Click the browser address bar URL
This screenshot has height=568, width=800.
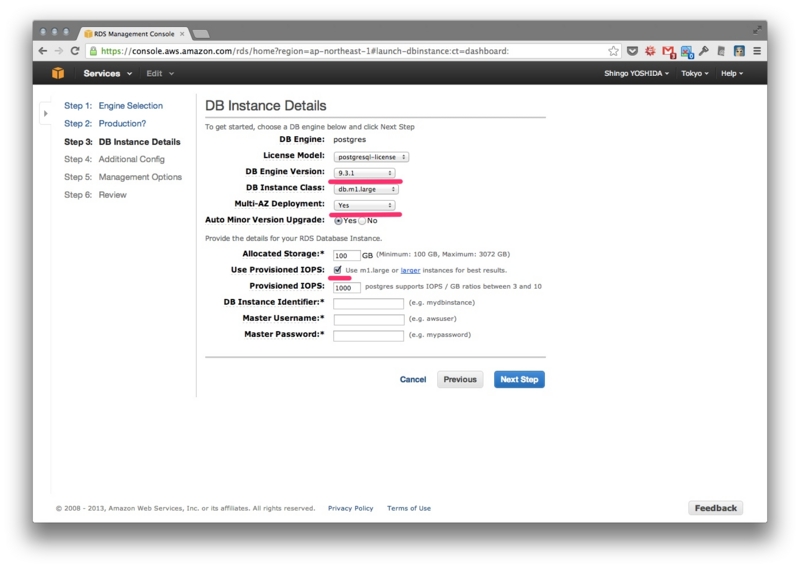pyautogui.click(x=305, y=51)
